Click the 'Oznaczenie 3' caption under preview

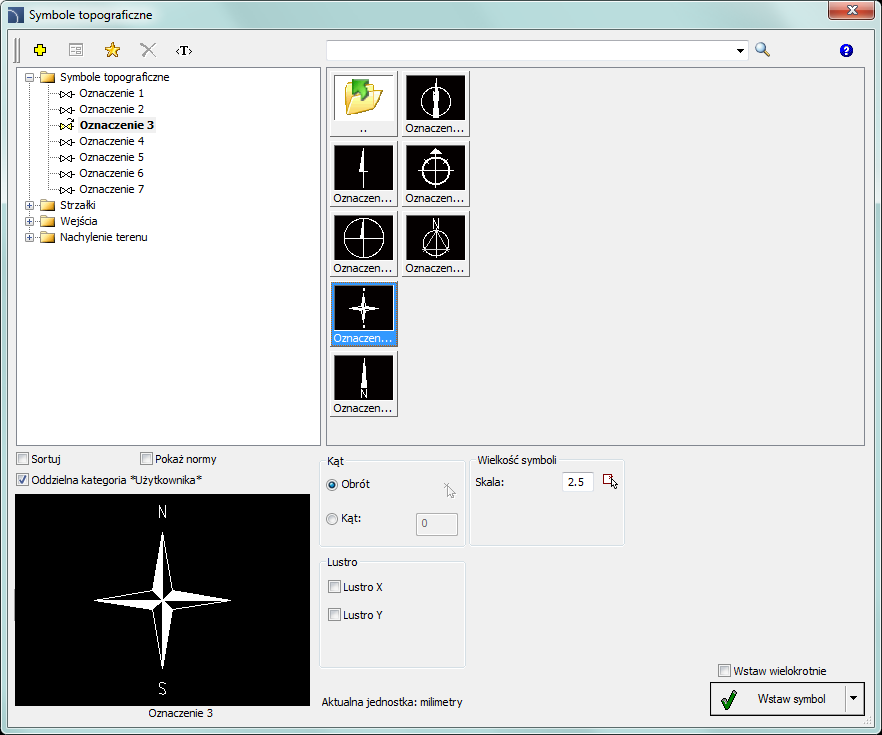pyautogui.click(x=181, y=713)
